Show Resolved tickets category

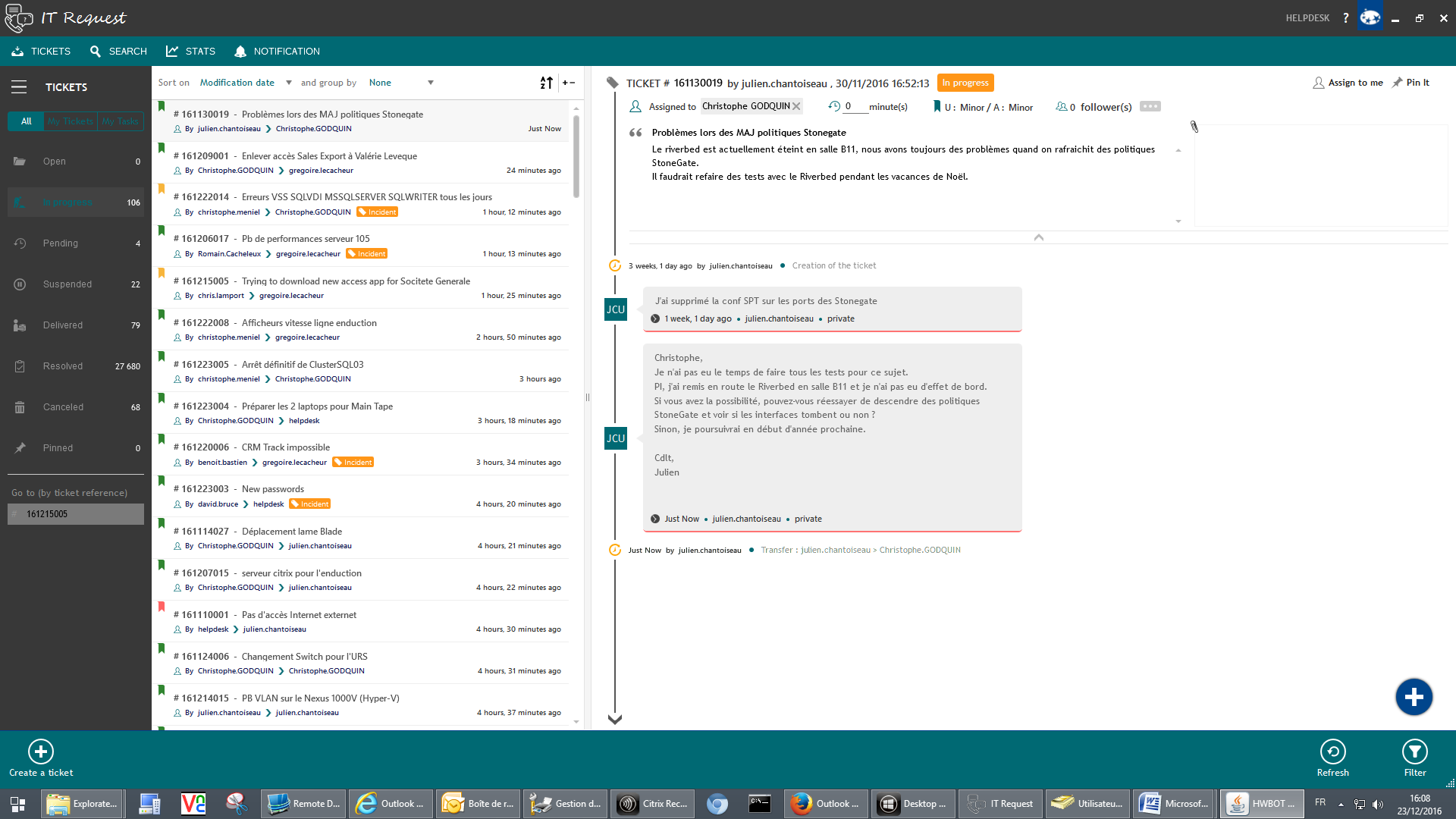pos(76,366)
